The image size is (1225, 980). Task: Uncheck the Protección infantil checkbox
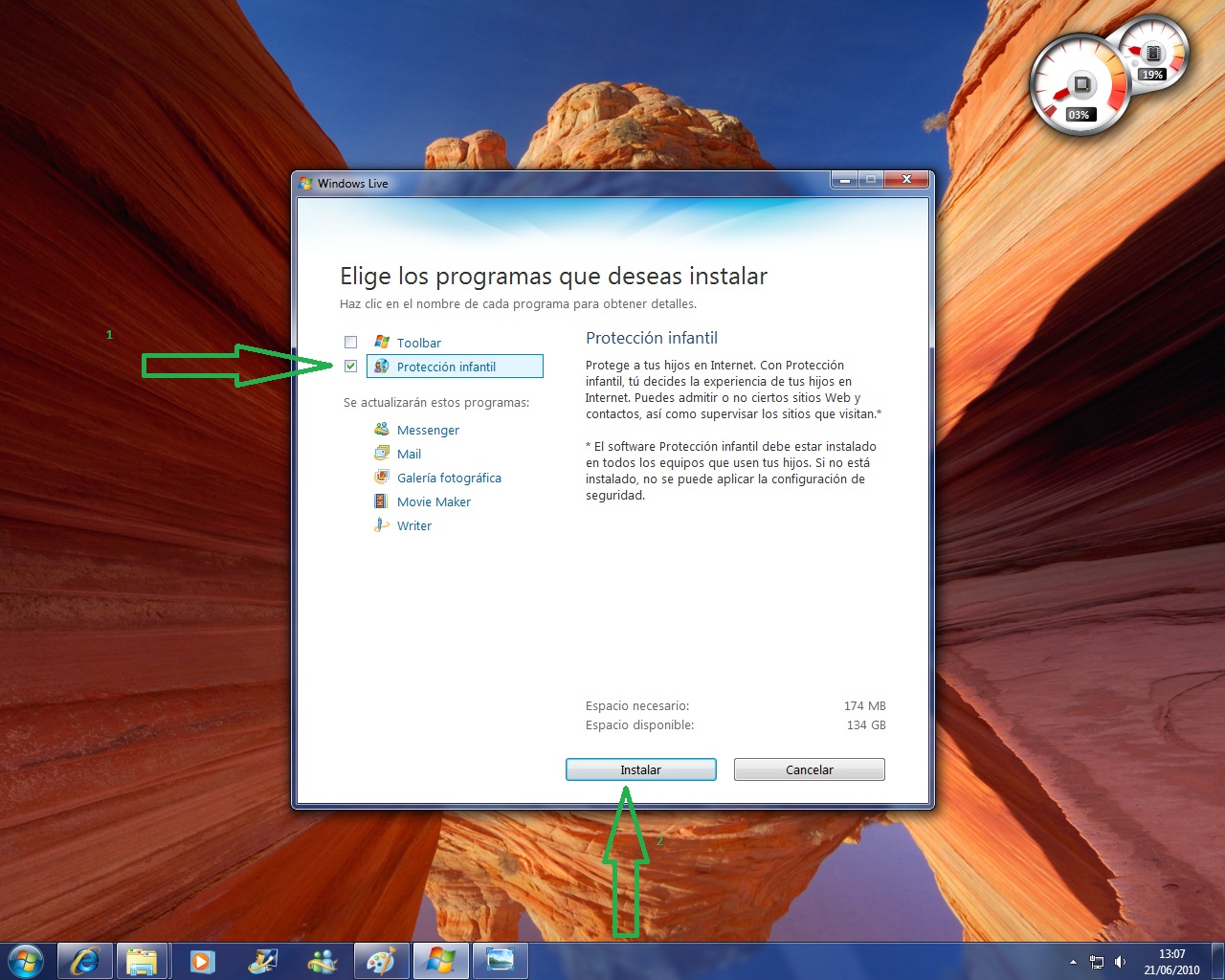tap(350, 366)
